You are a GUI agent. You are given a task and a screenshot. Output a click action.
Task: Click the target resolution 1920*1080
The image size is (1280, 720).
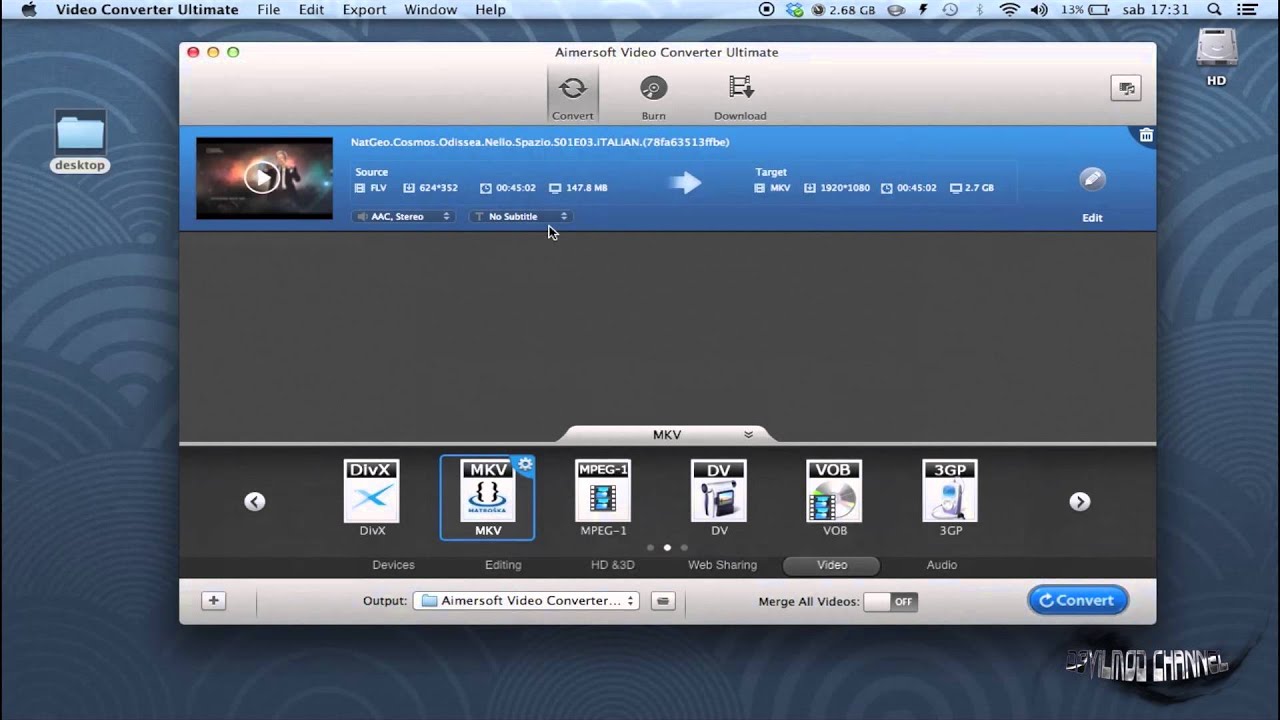(845, 188)
